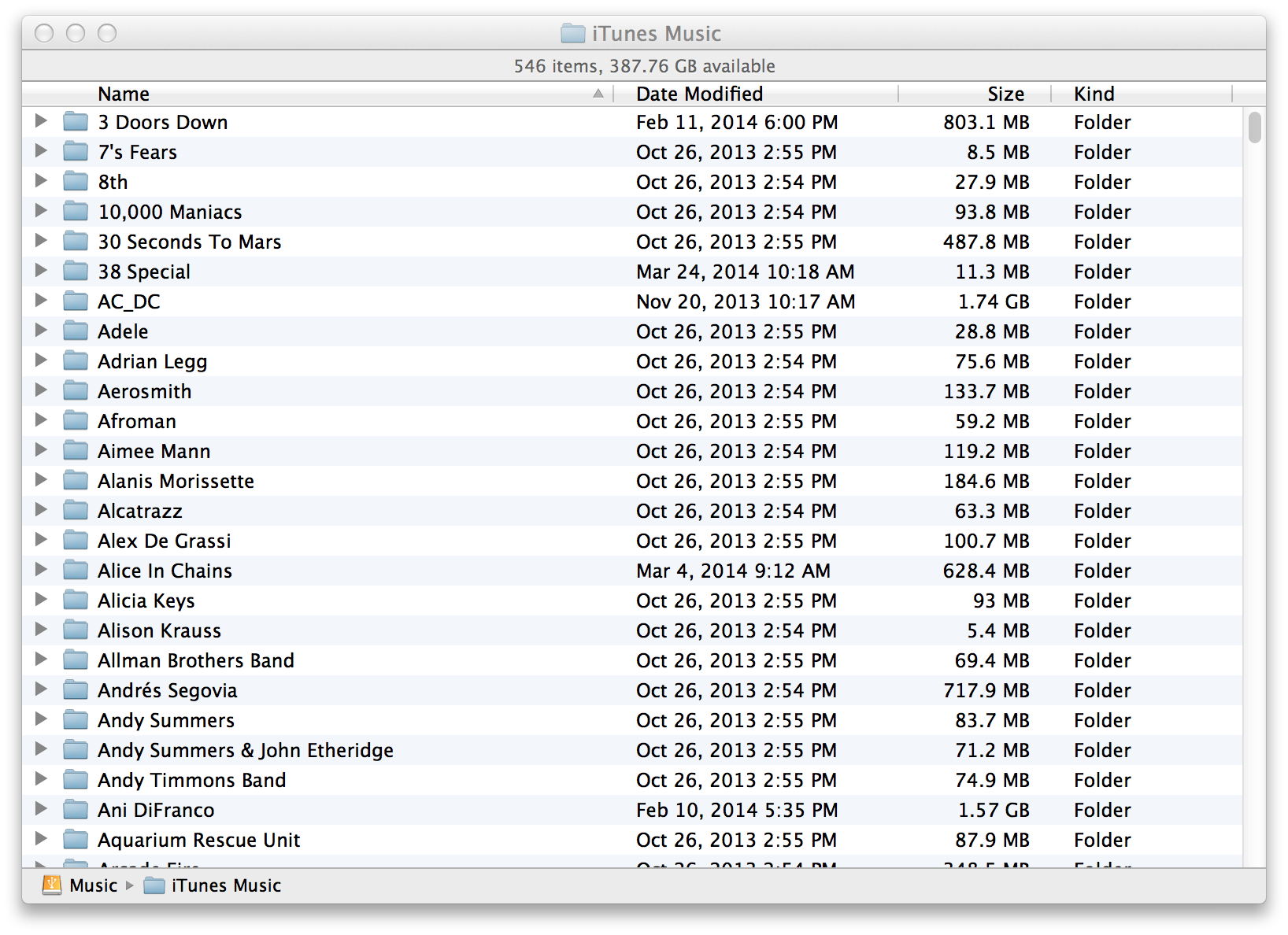Click the 3 Doors Down folder icon
Viewport: 1288px width, 935px height.
tap(76, 122)
